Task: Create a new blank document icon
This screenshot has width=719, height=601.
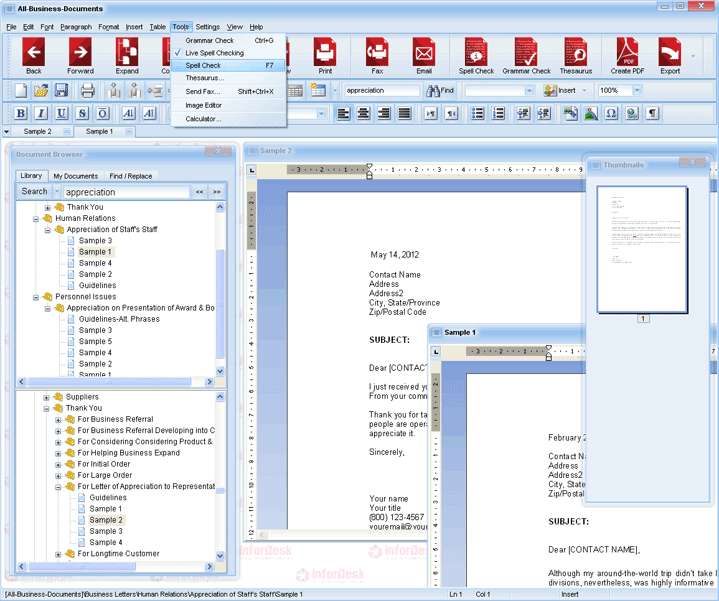Action: click(x=21, y=91)
